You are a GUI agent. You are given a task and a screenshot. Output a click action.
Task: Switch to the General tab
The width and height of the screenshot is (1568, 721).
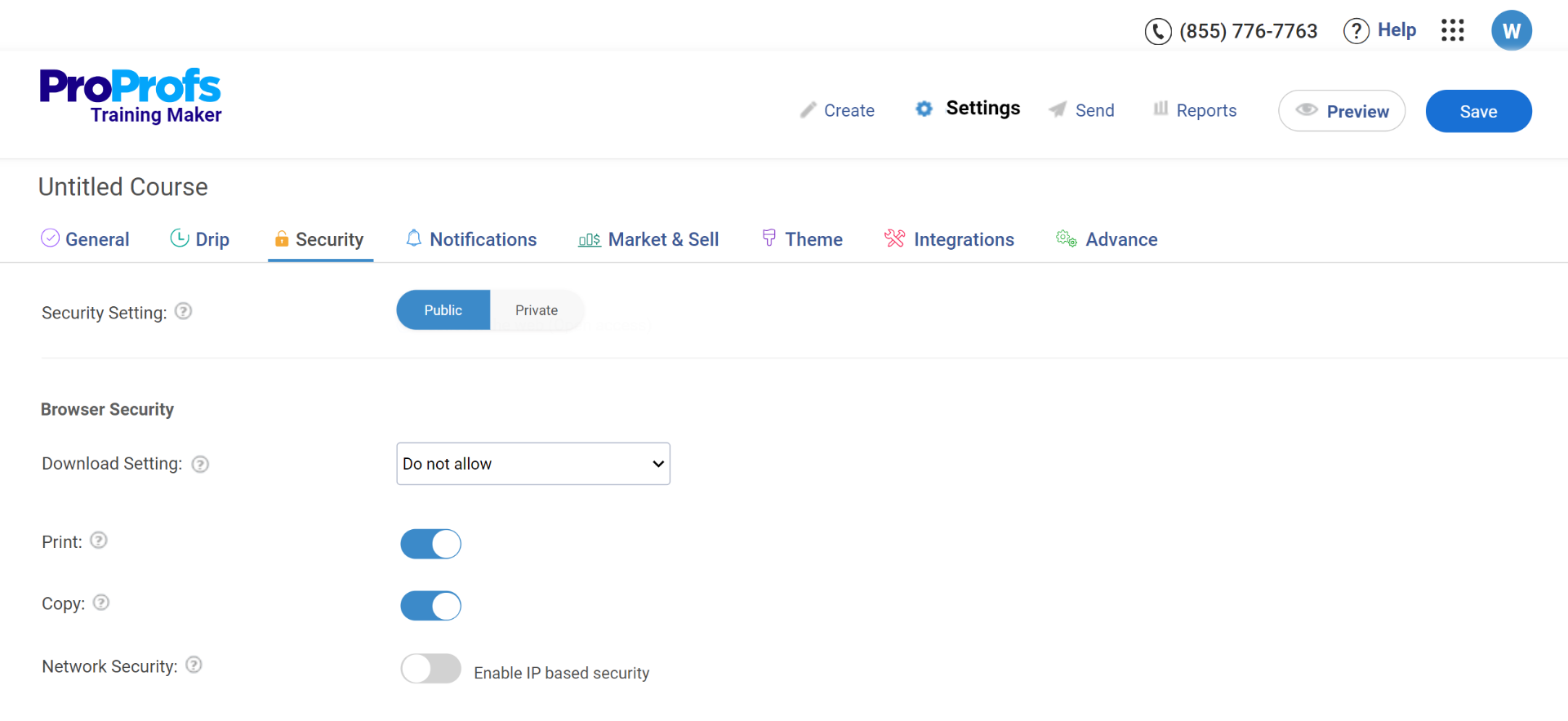click(x=85, y=239)
